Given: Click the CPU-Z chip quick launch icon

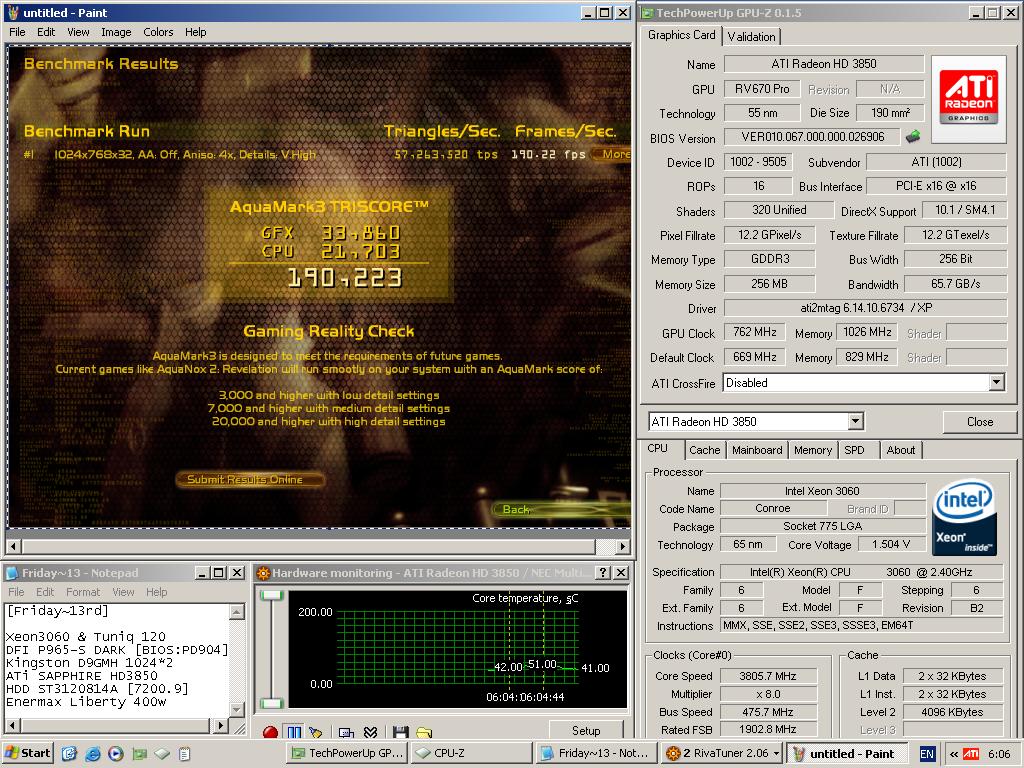Looking at the screenshot, I should 162,753.
